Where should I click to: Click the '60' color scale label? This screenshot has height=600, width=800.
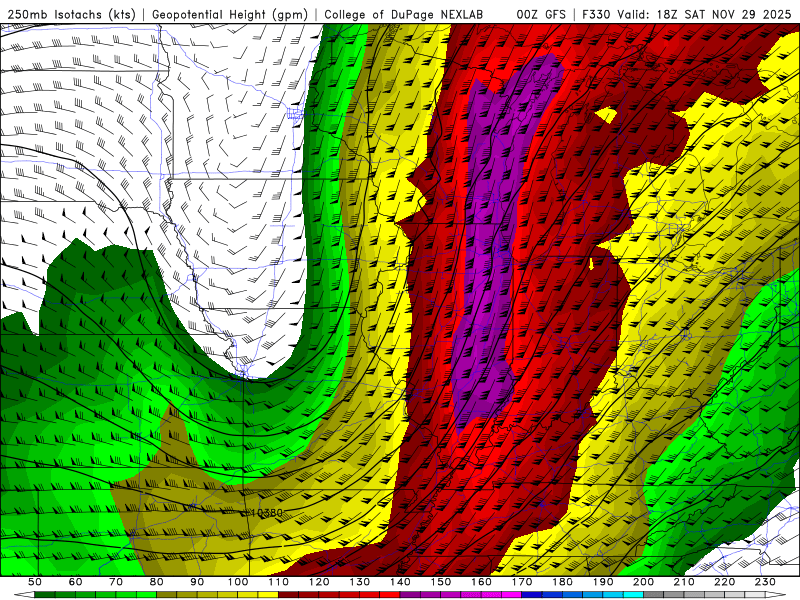pos(75,582)
